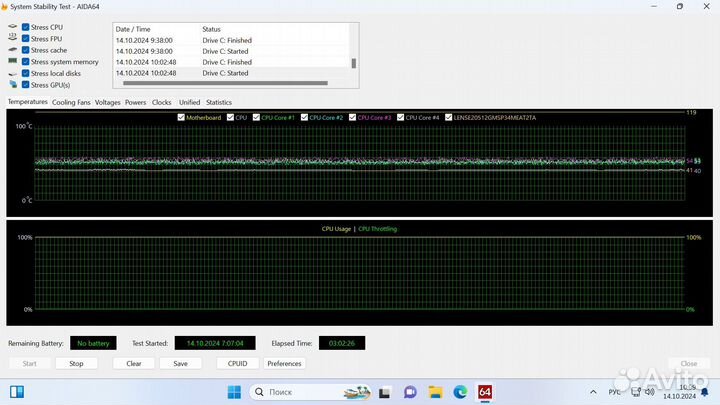Viewport: 720px width, 405px height.
Task: Click the cache stress icon
Action: [x=13, y=50]
